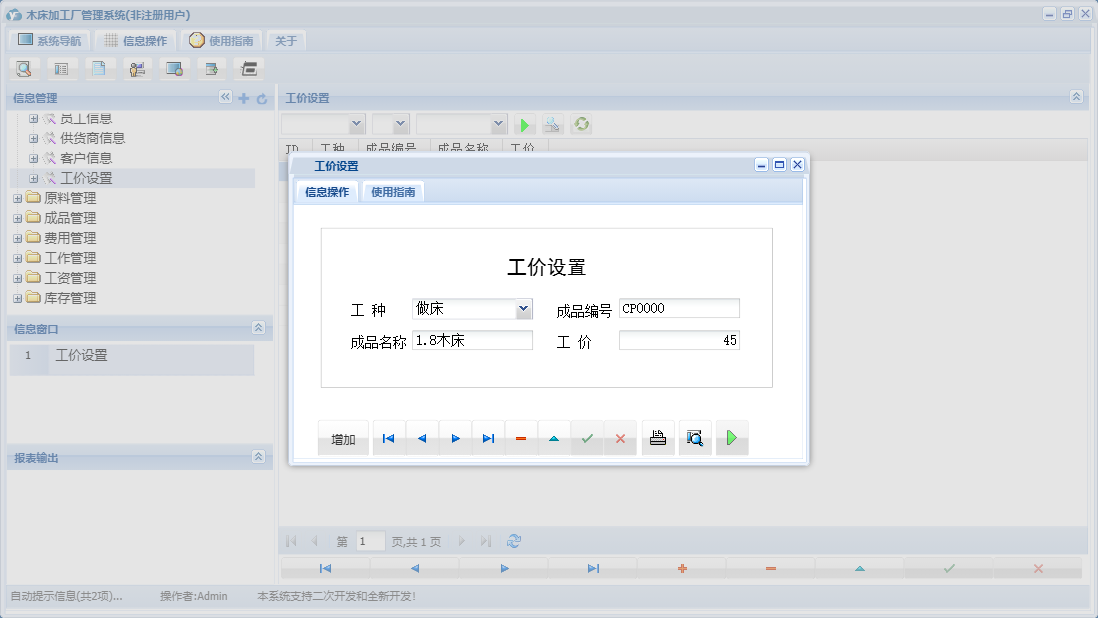Click the red X to cancel record editing
This screenshot has width=1098, height=618.
[620, 437]
